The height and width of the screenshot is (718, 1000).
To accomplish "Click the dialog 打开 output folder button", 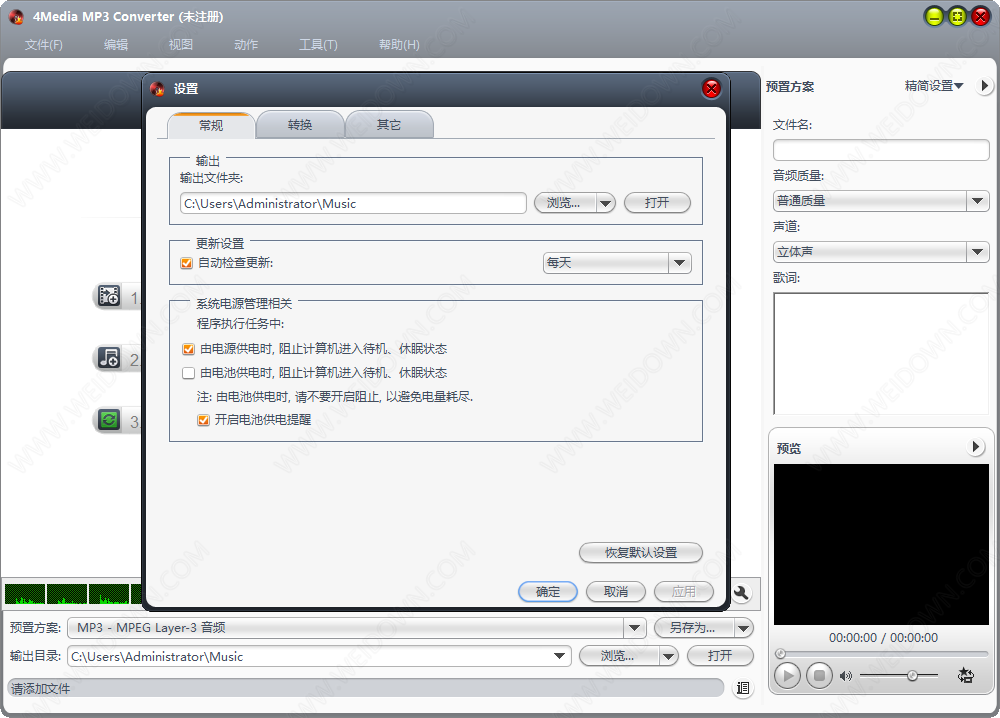I will [x=657, y=203].
